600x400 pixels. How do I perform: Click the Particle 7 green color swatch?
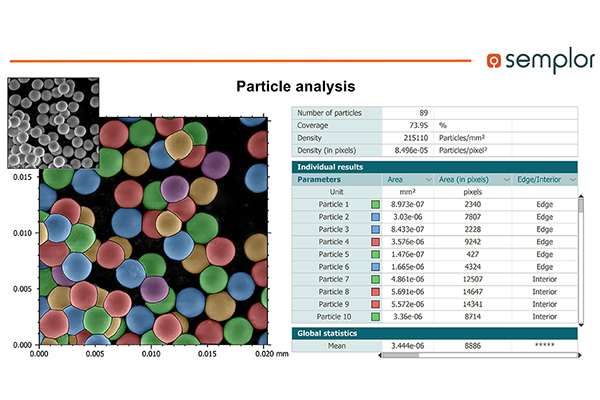click(376, 279)
